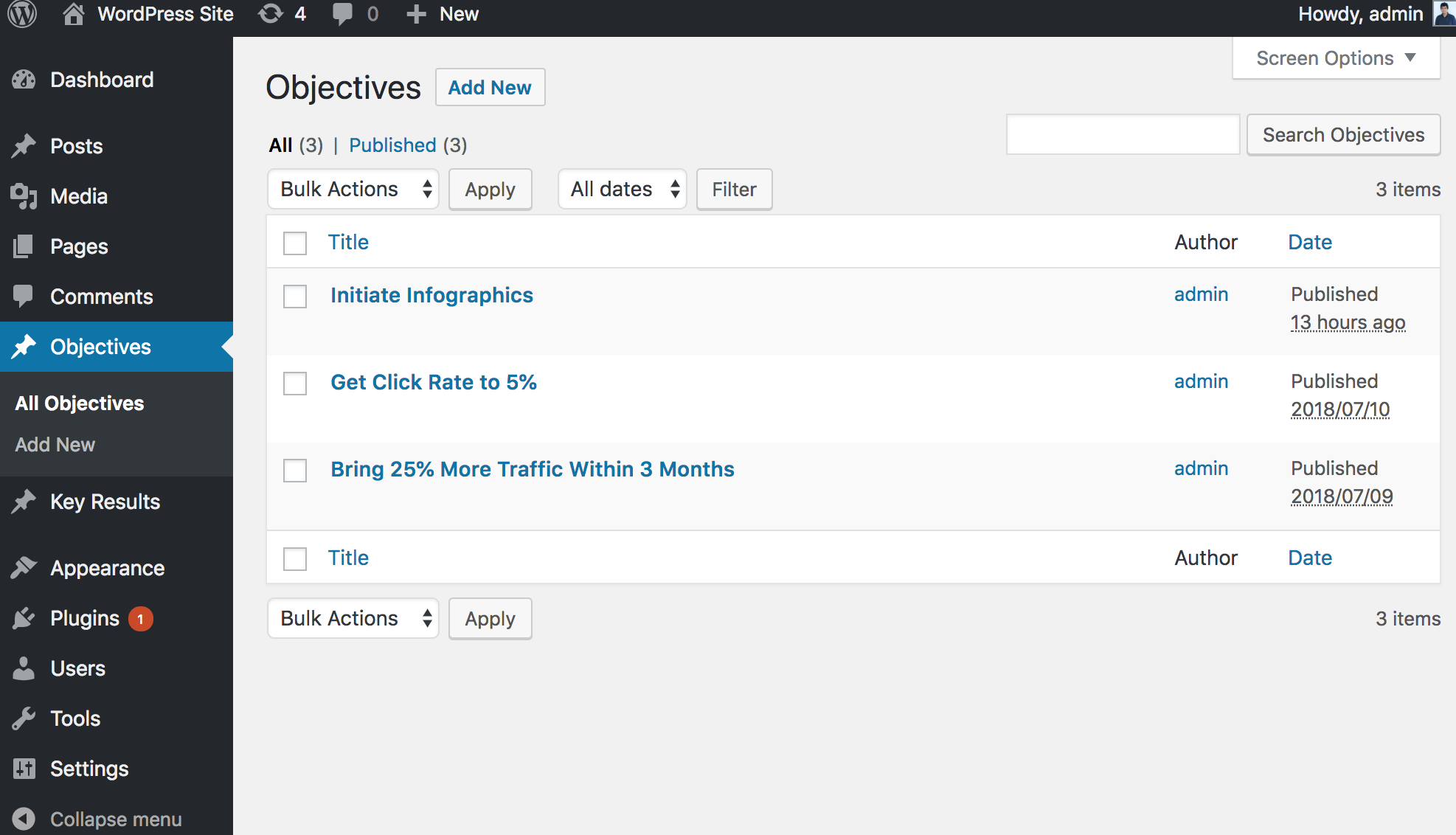This screenshot has width=1456, height=835.
Task: Click the search objectives text field
Action: pos(1123,134)
